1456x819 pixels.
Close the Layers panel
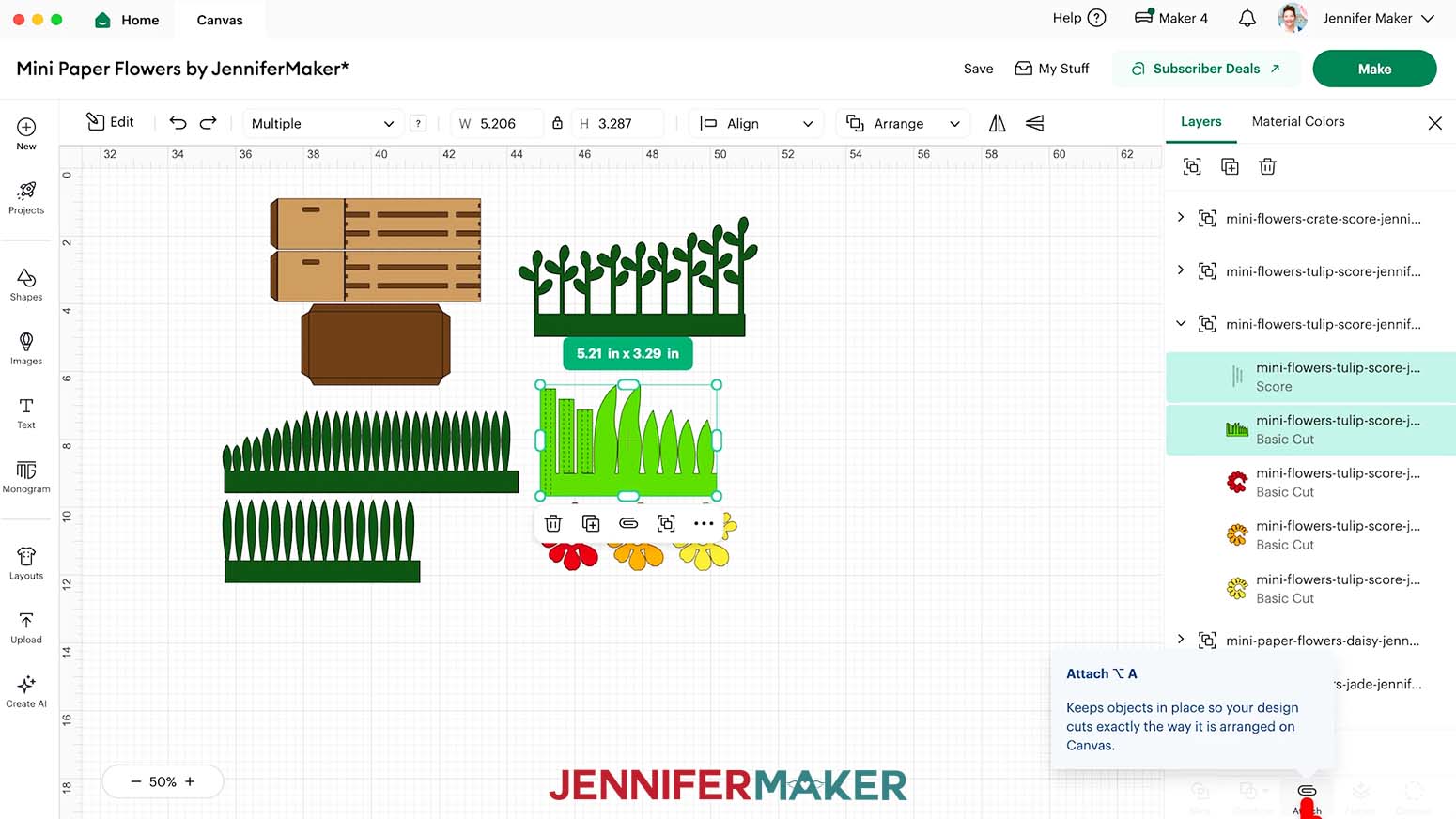coord(1434,123)
